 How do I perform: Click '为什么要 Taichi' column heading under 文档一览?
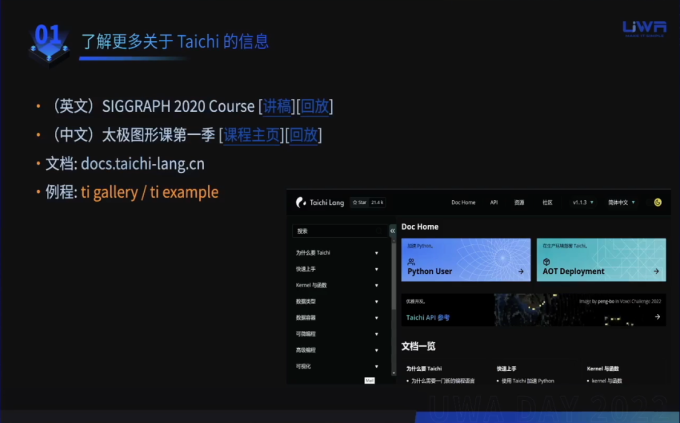(424, 369)
